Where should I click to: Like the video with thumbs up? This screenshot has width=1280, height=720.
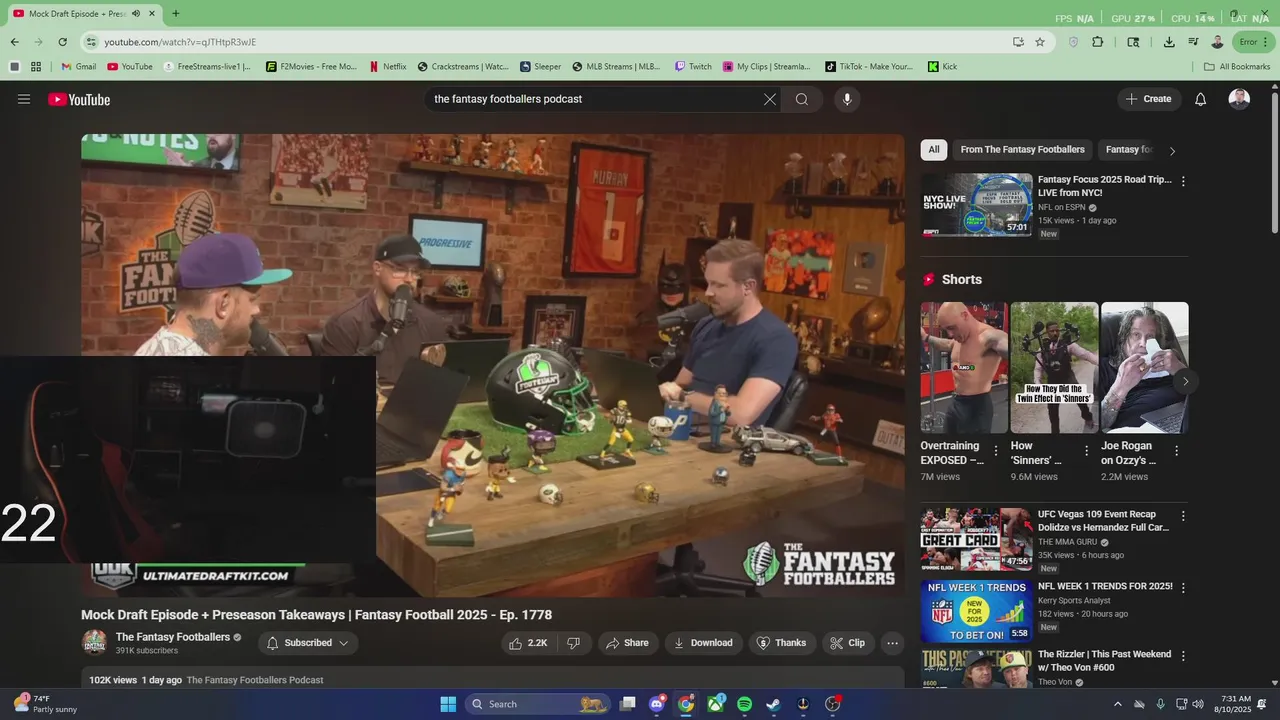528,643
